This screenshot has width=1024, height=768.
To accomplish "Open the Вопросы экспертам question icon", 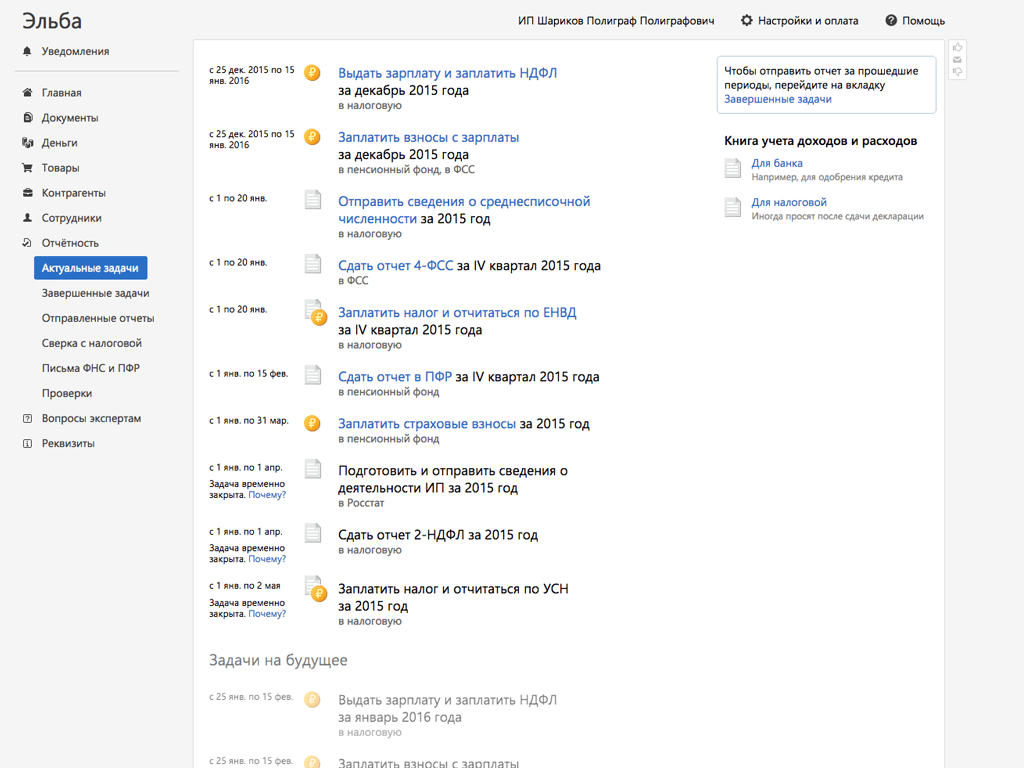I will (x=27, y=418).
